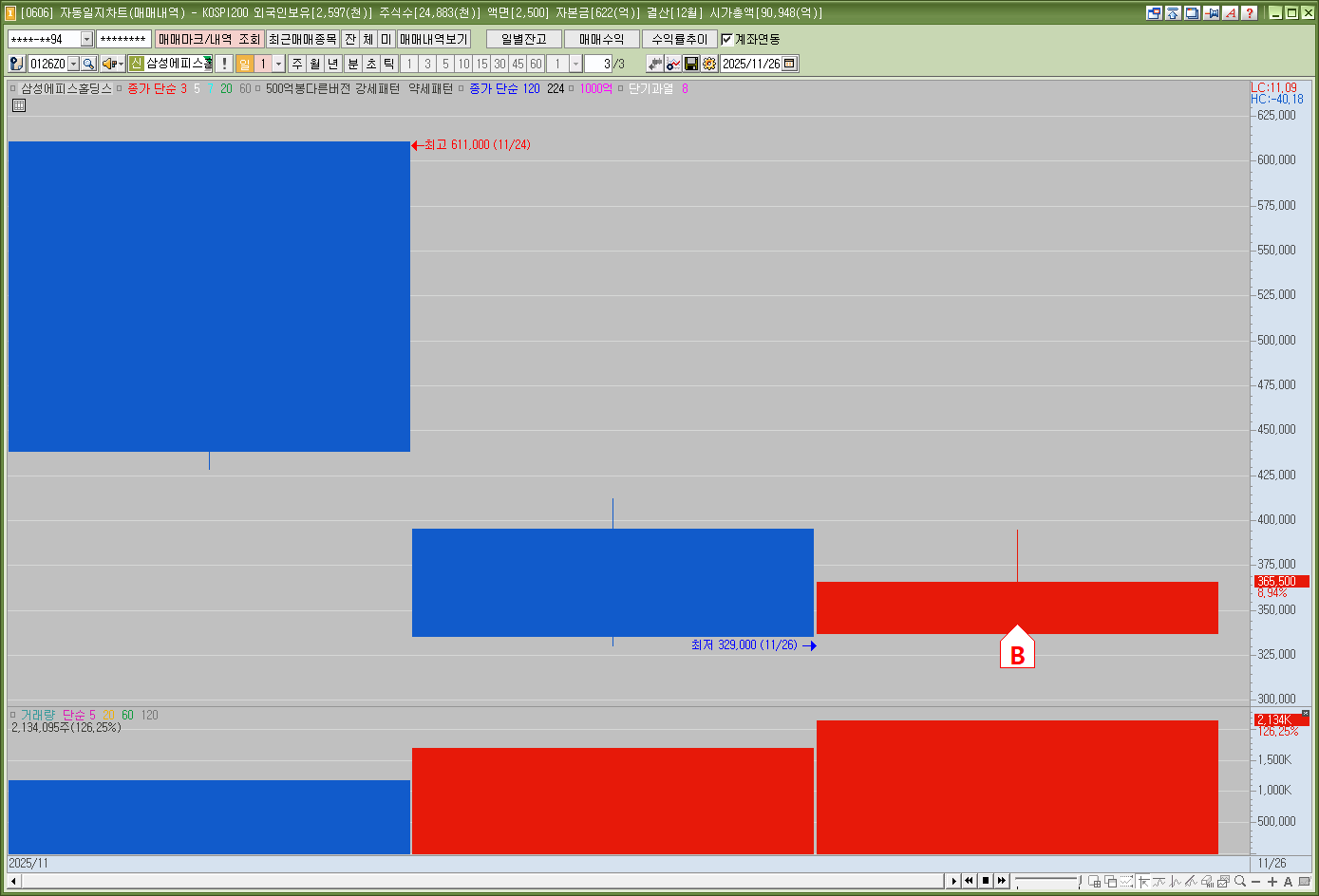Click the chart line indicator icon beside save
Image resolution: width=1319 pixels, height=896 pixels.
pos(673,64)
